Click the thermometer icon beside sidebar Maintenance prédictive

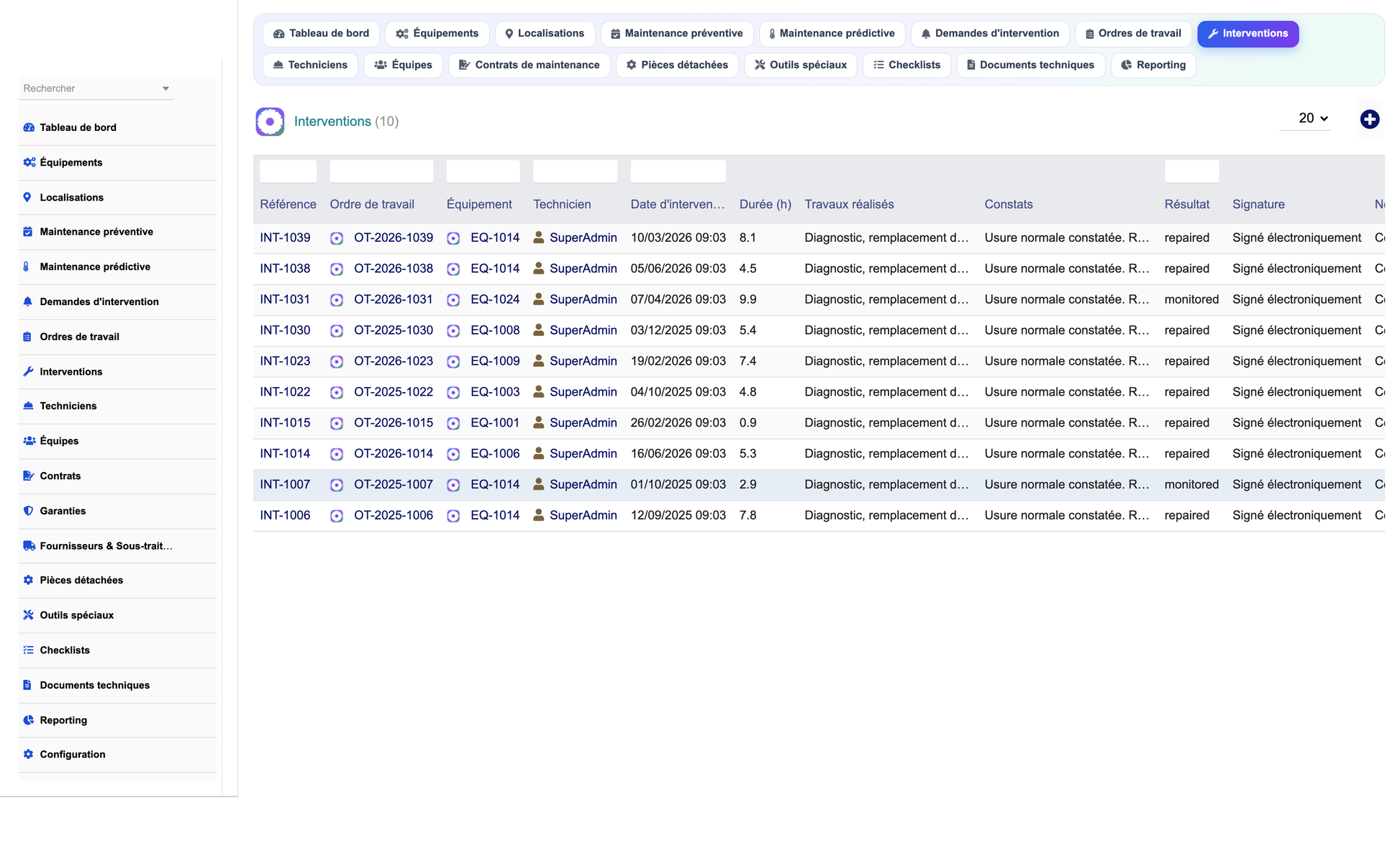tap(27, 267)
